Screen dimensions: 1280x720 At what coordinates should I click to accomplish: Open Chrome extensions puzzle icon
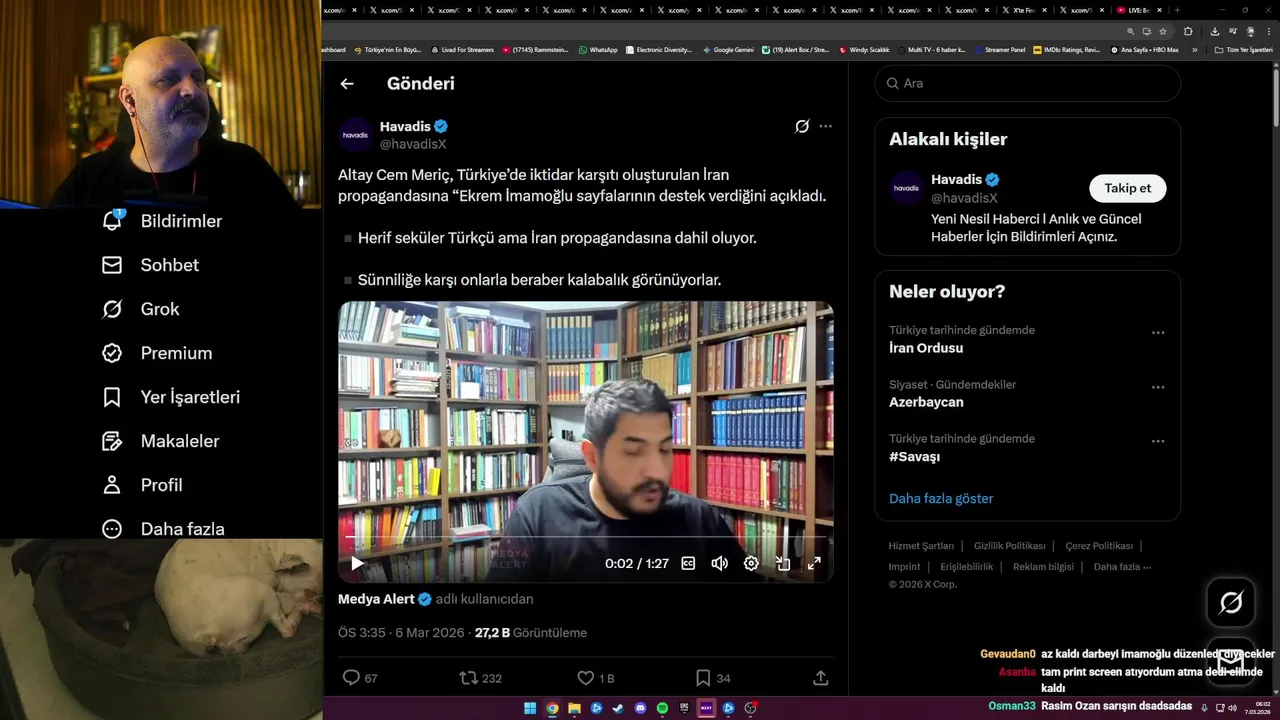(x=1188, y=31)
